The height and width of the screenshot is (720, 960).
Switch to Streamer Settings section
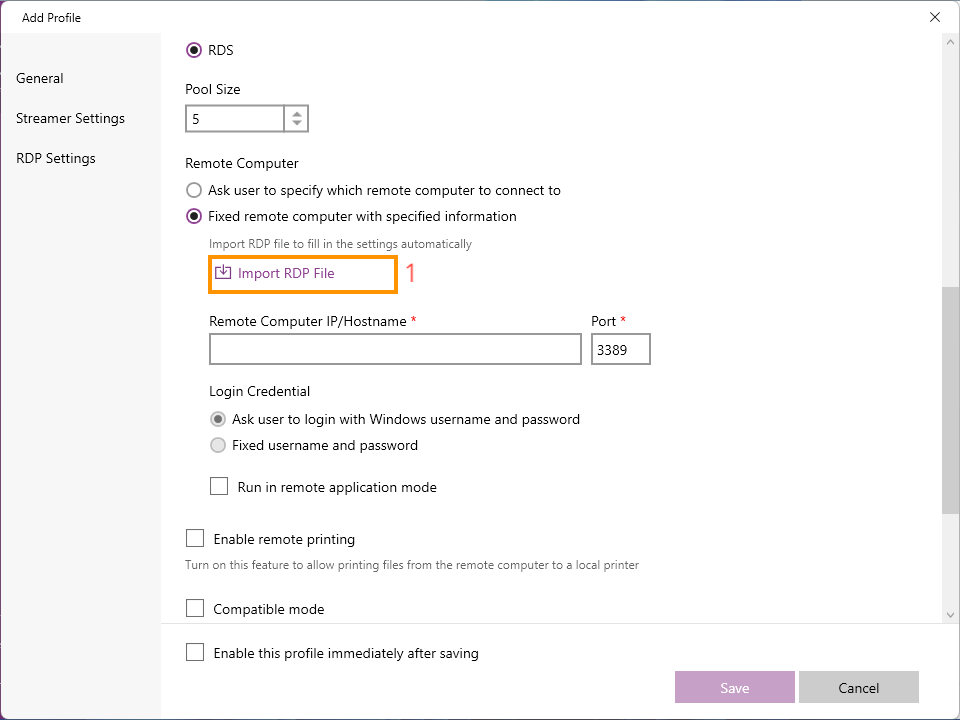pyautogui.click(x=70, y=118)
